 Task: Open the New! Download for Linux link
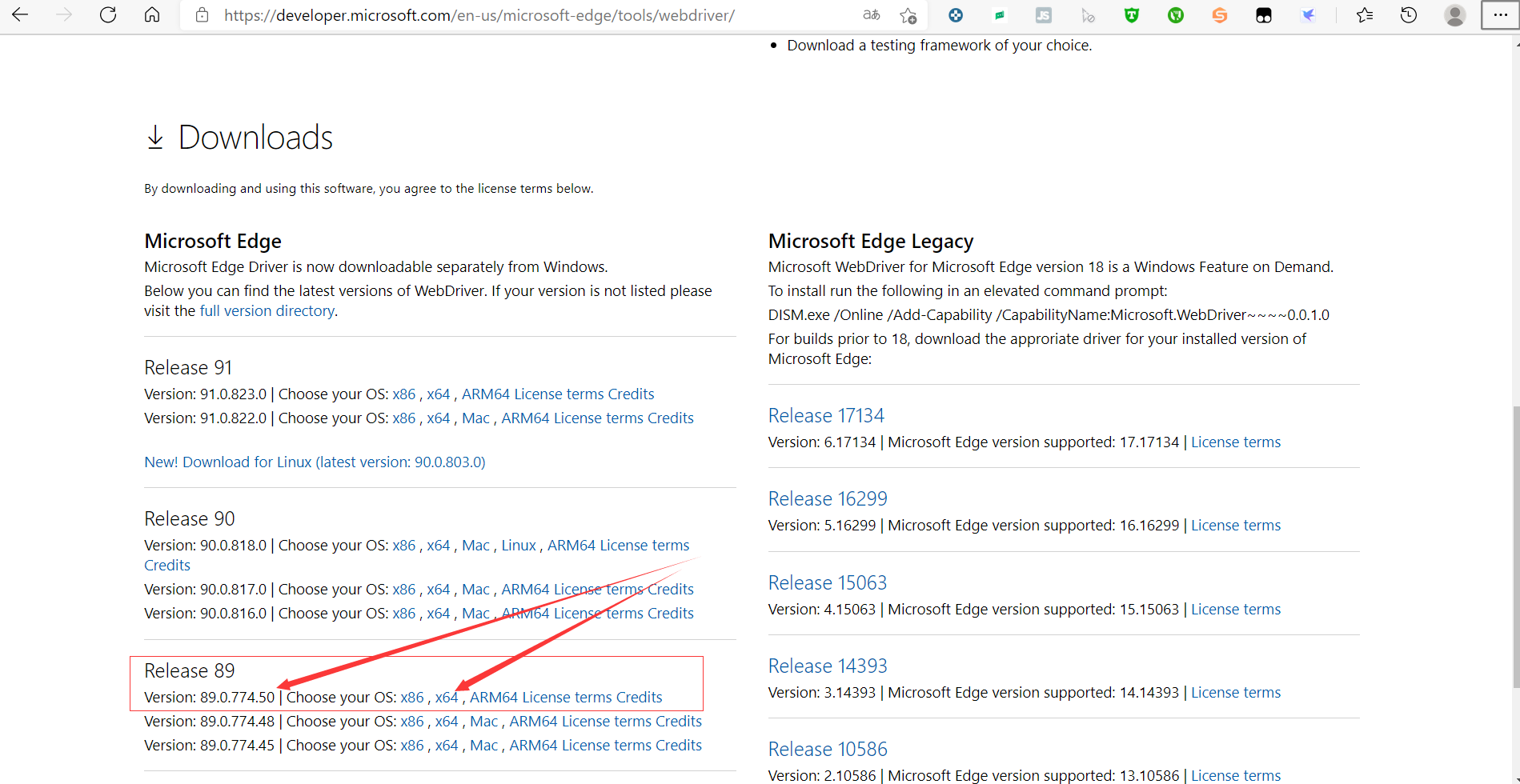pos(315,462)
